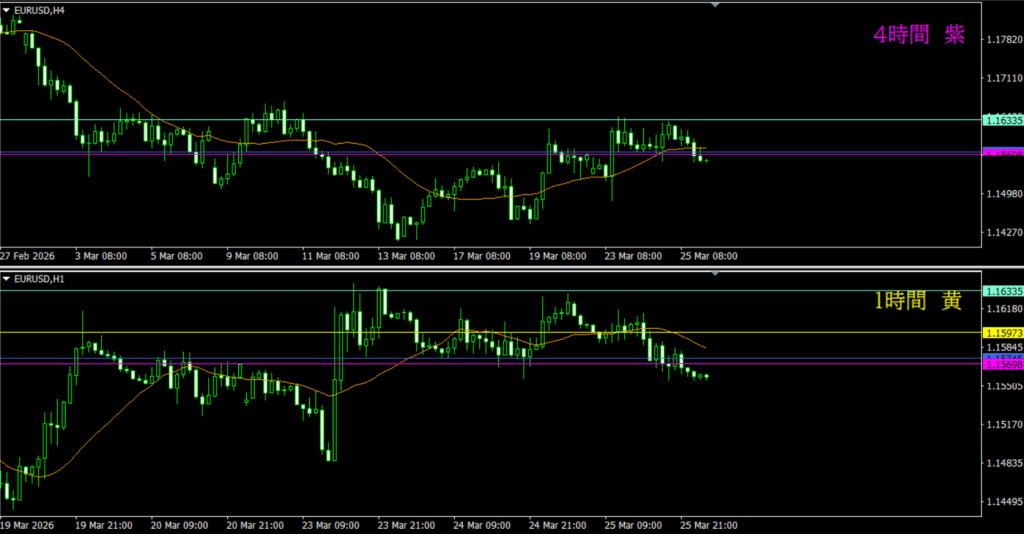
Task: Click the chart shift marker on H4 chart
Action: 714,5
